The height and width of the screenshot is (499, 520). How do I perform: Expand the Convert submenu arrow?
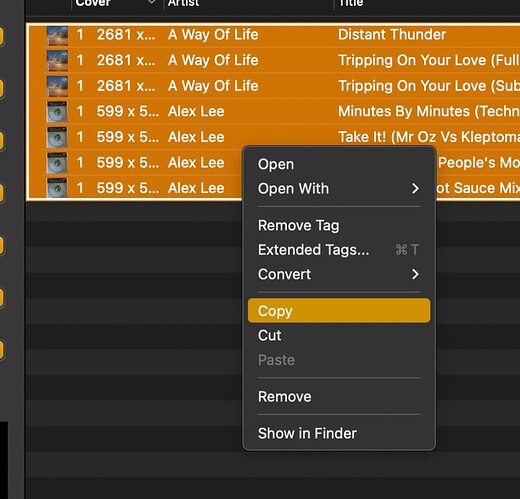(415, 274)
